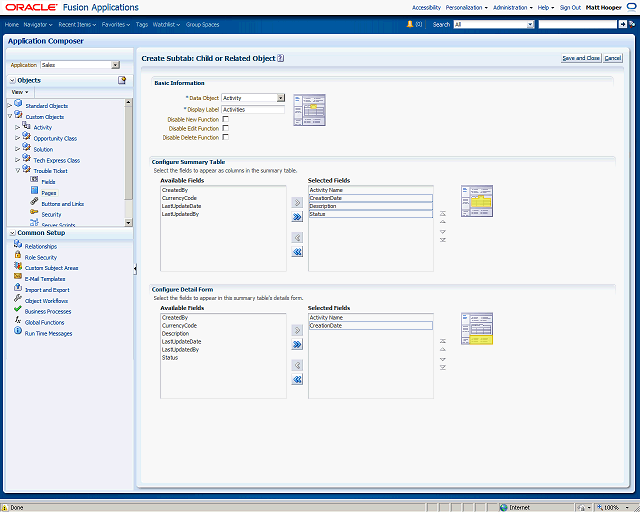Click the top search text field
The image size is (640, 512).
click(578, 24)
